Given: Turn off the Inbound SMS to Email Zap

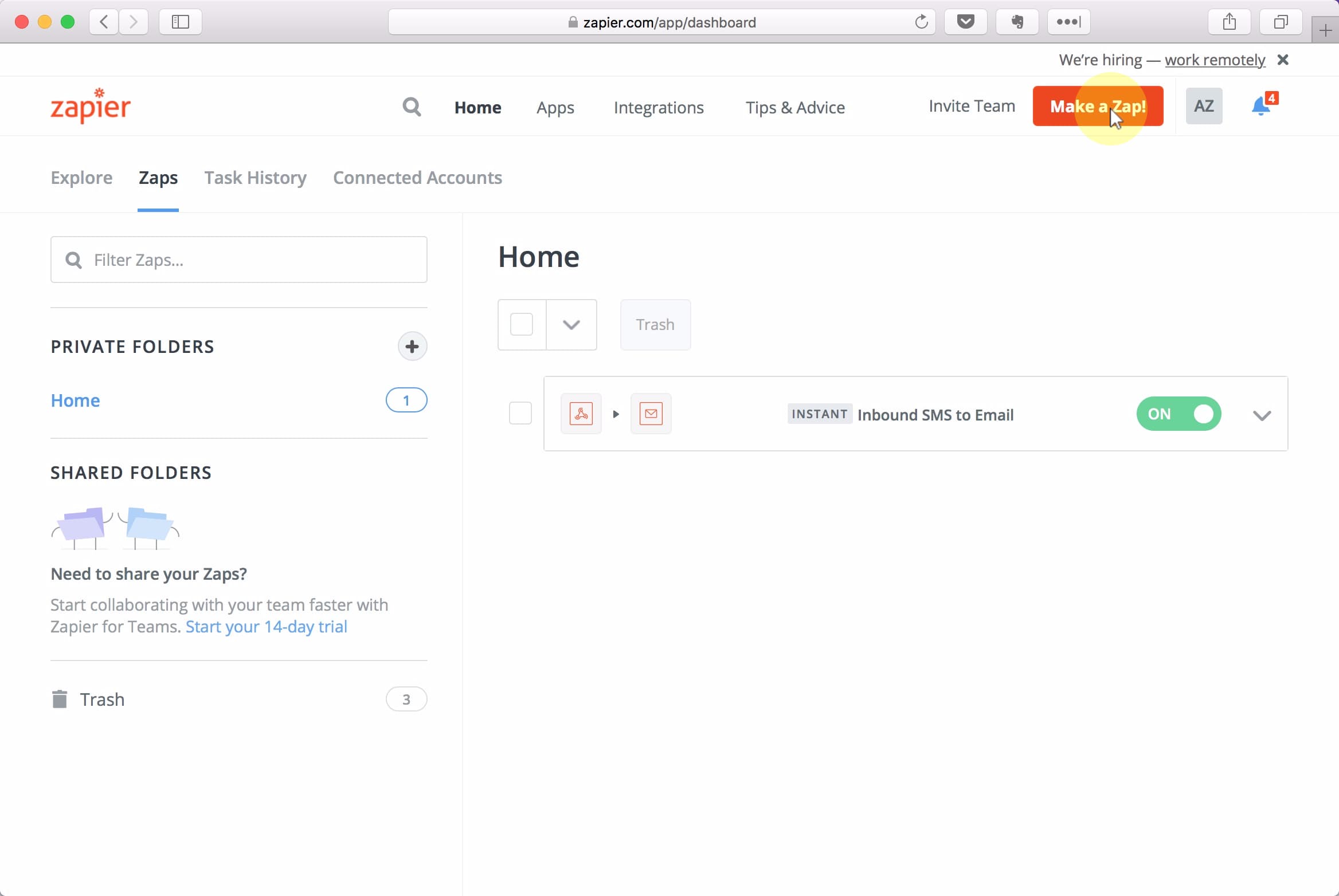Looking at the screenshot, I should click(x=1179, y=414).
